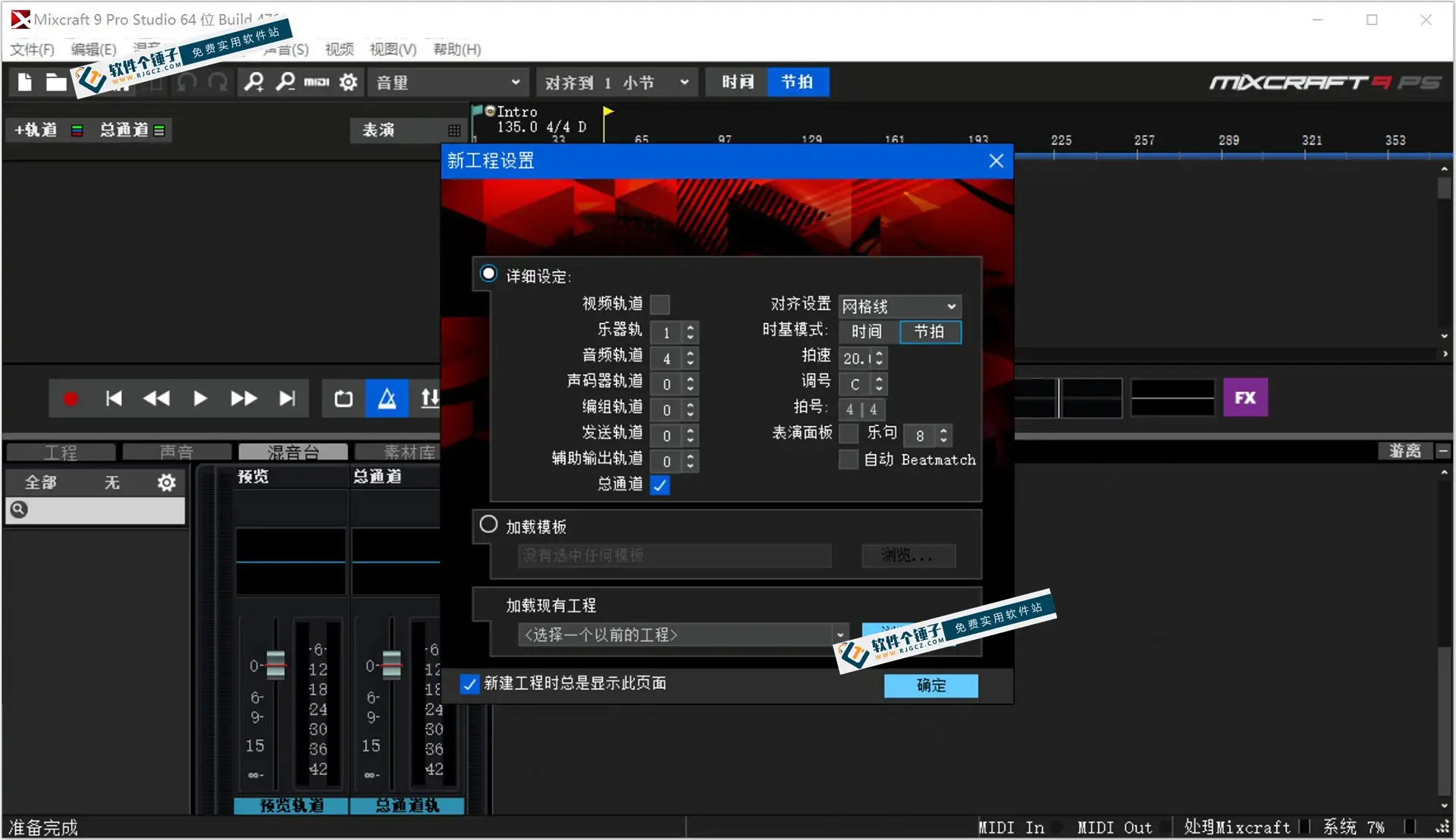Create a new project with the new file icon

(24, 82)
